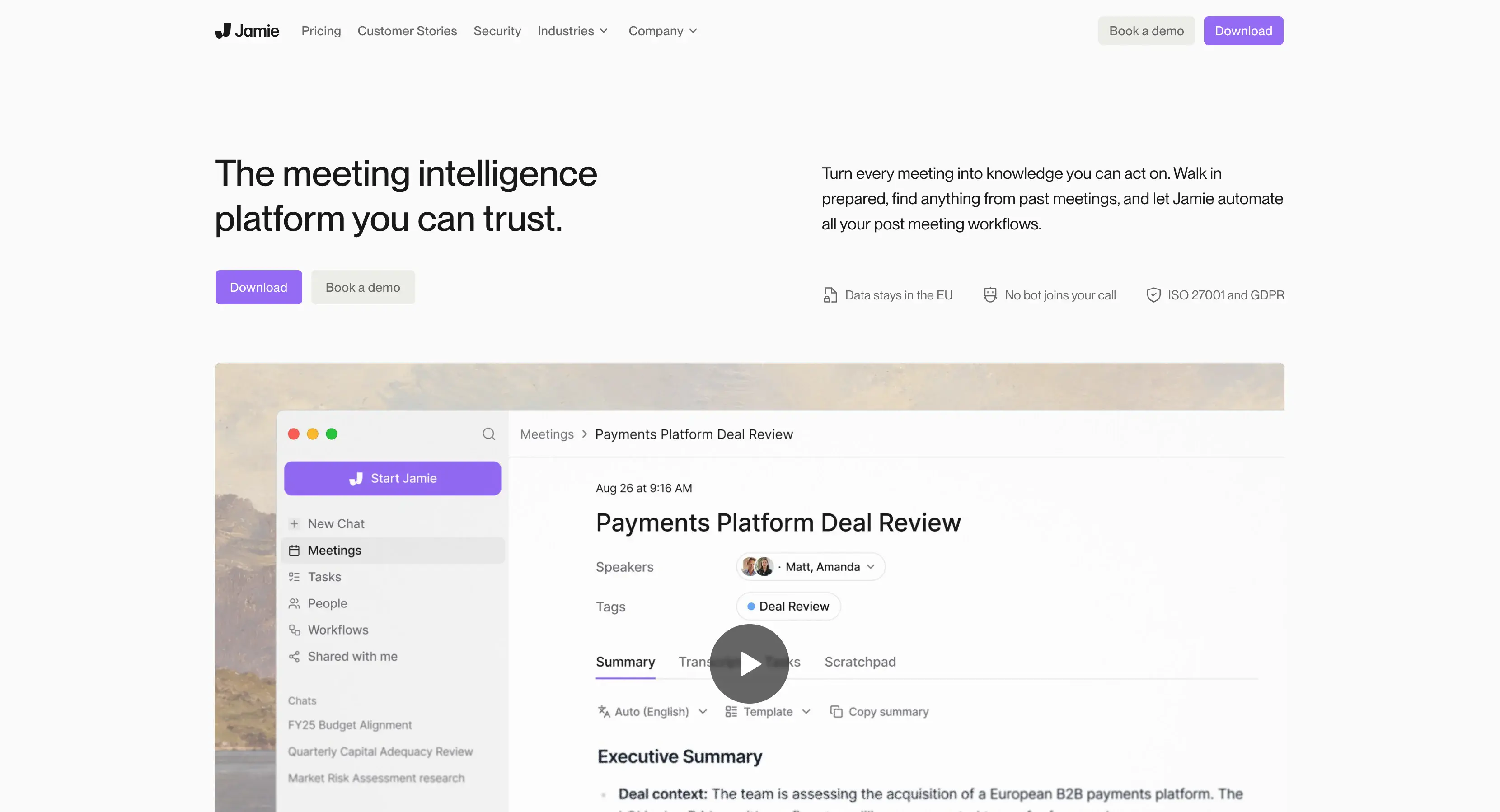This screenshot has height=812, width=1500.
Task: Click the hero Book a demo button
Action: (x=363, y=287)
